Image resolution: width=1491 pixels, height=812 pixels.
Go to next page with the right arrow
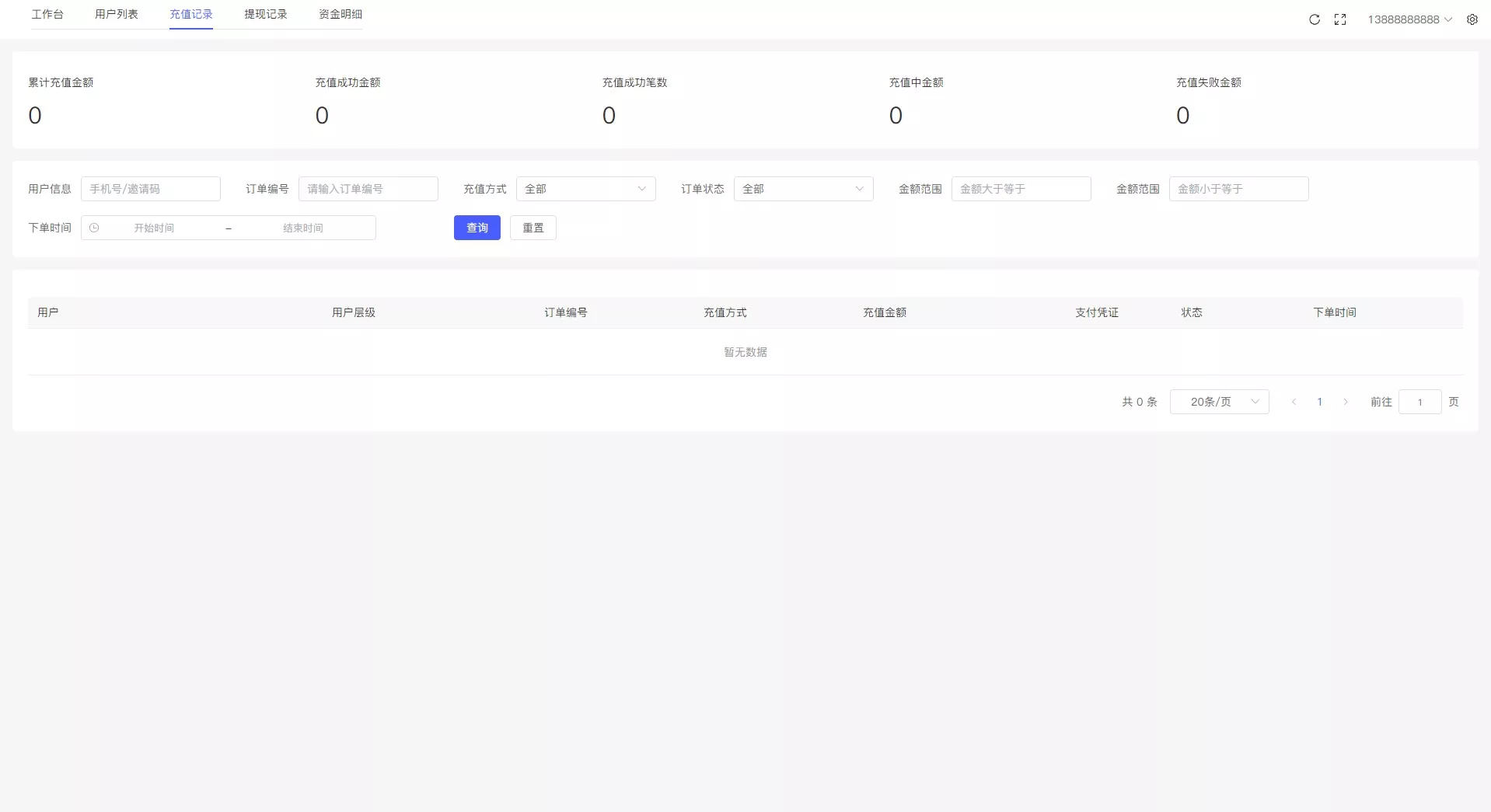(1346, 402)
